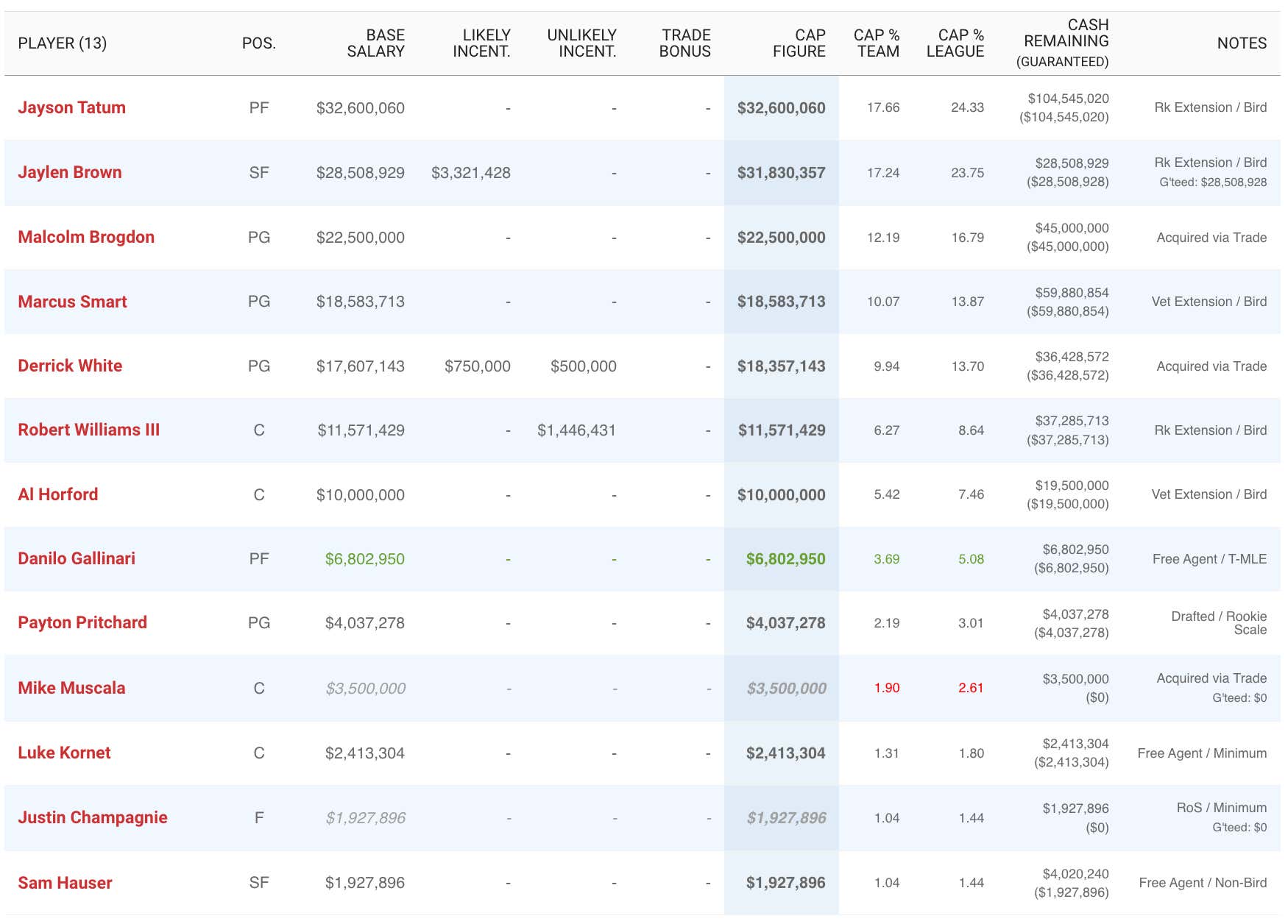The image size is (1288, 924).
Task: Select Jayson Tatum's cap league percent 24.33
Action: (x=967, y=107)
